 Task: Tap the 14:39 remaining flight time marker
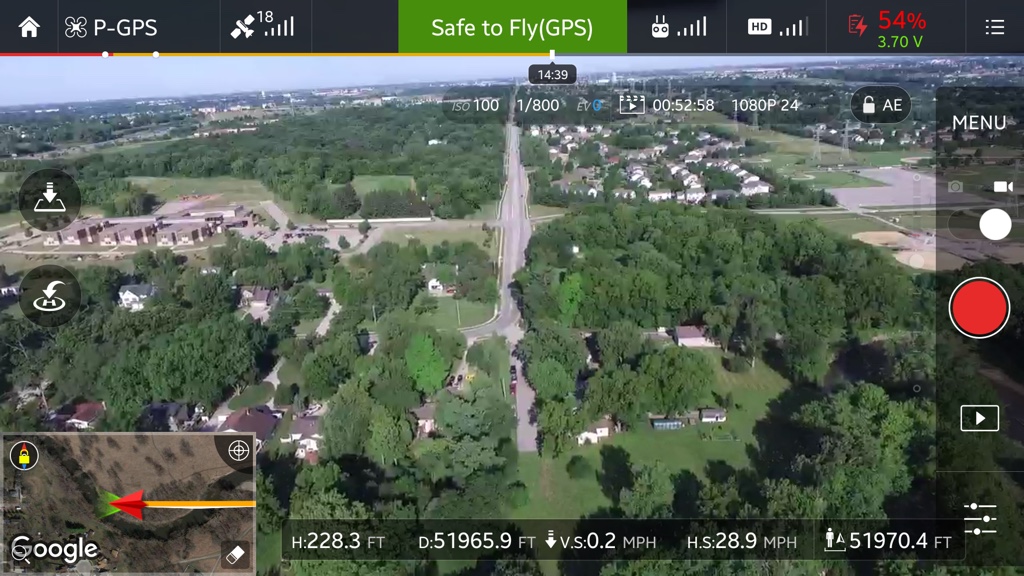click(x=552, y=74)
